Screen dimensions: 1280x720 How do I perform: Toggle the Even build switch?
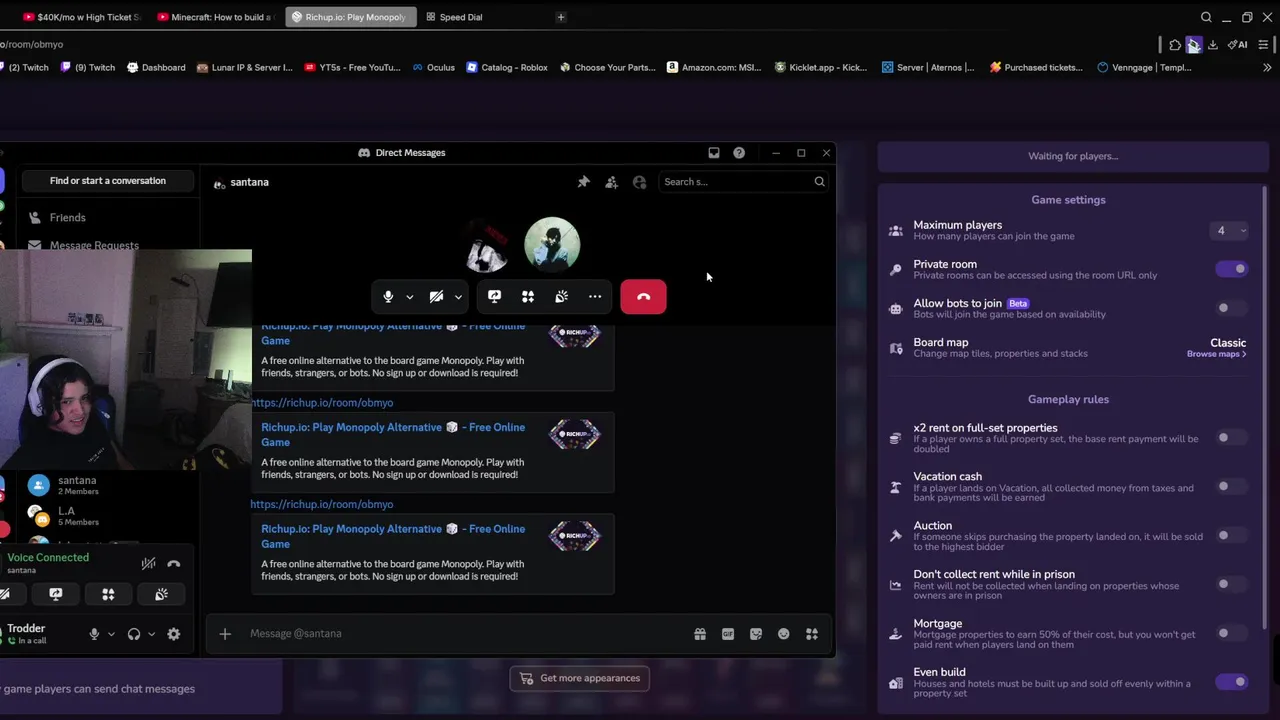1232,682
